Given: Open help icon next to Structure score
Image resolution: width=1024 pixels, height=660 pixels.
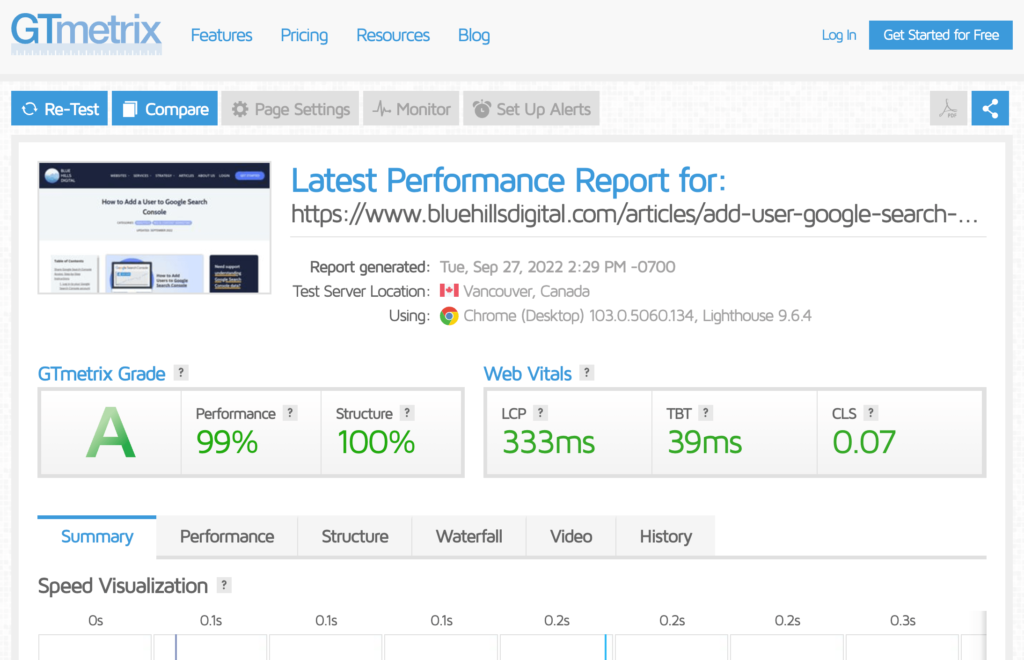Looking at the screenshot, I should (407, 413).
